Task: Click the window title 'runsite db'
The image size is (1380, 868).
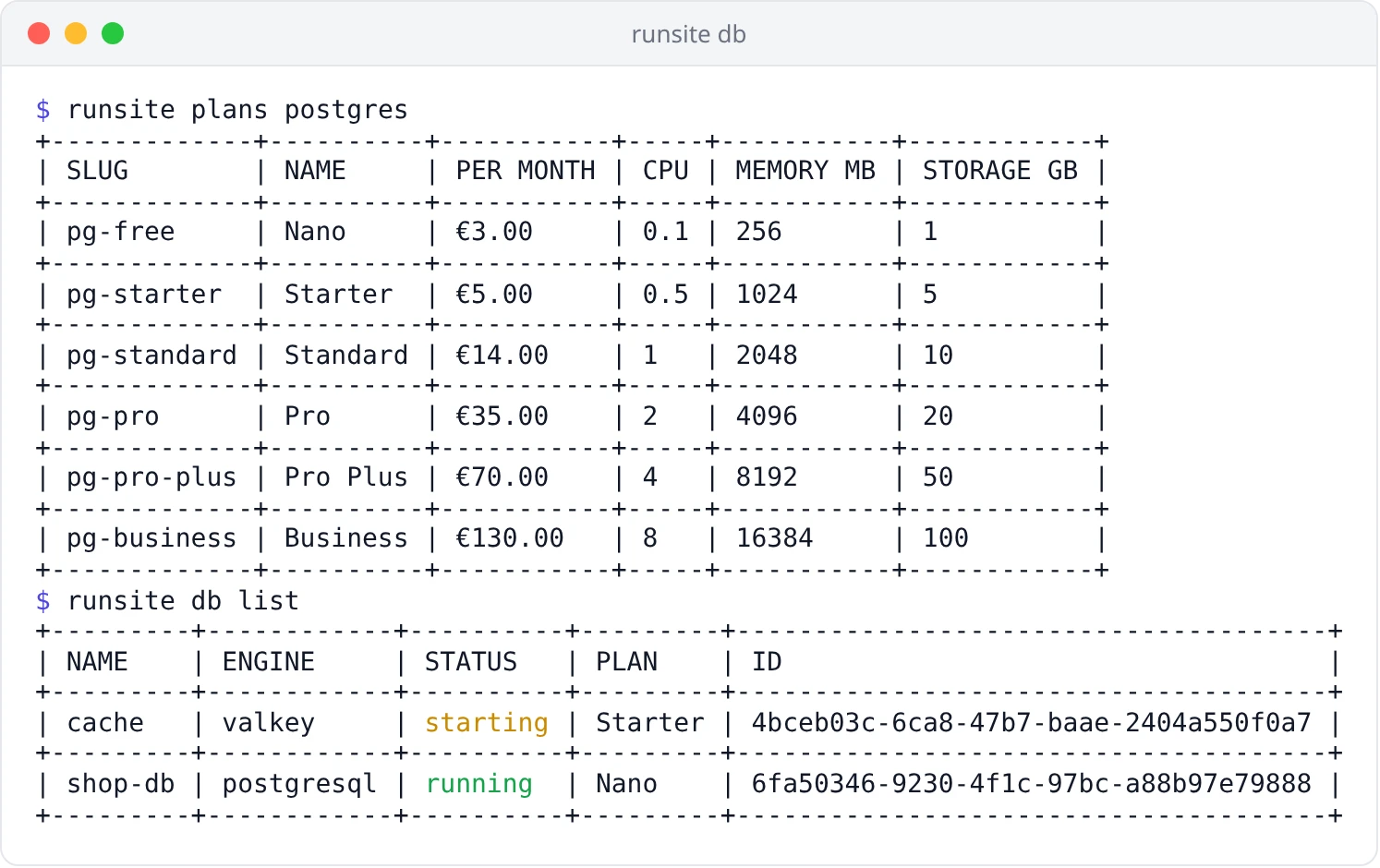Action: (x=688, y=34)
